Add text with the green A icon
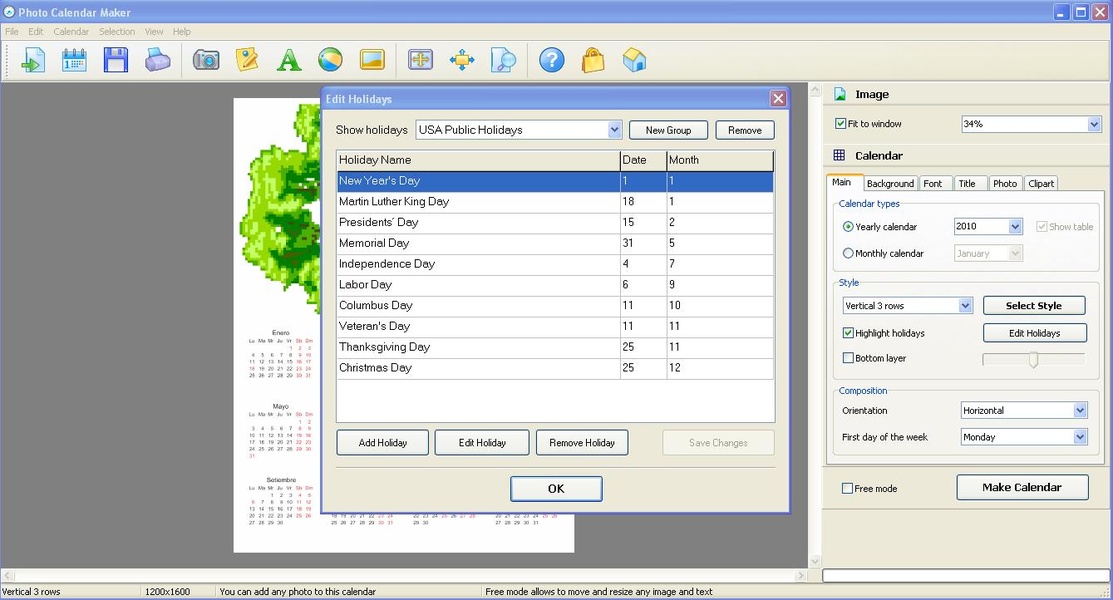This screenshot has width=1113, height=600. click(x=288, y=60)
